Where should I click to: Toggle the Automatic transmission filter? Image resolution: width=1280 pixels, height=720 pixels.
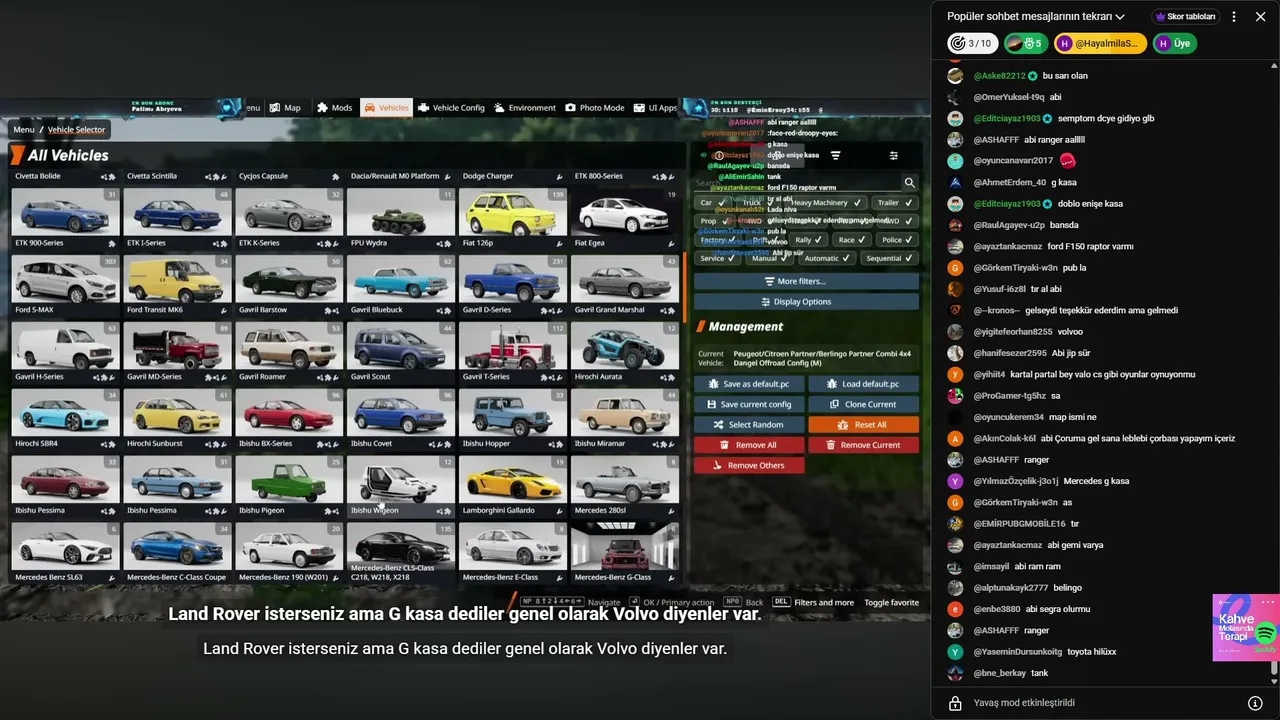(827, 258)
